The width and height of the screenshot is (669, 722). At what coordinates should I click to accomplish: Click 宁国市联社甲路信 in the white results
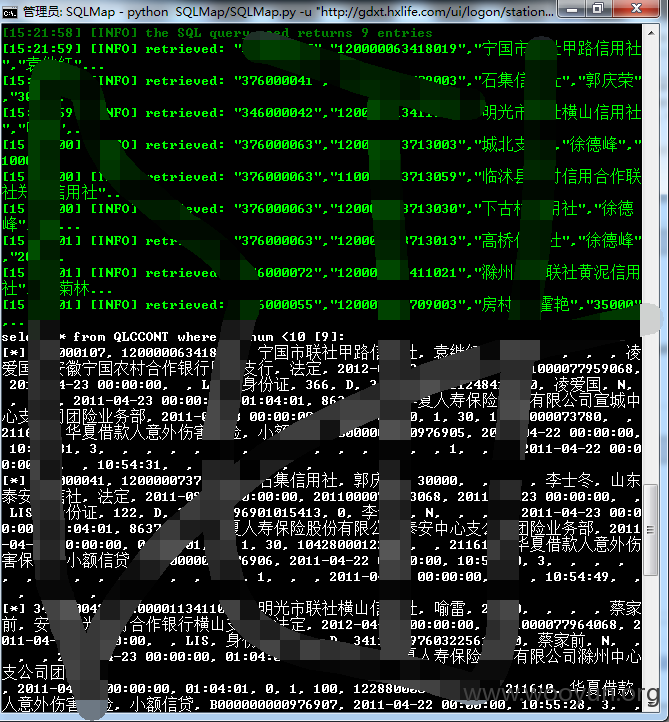pyautogui.click(x=319, y=353)
